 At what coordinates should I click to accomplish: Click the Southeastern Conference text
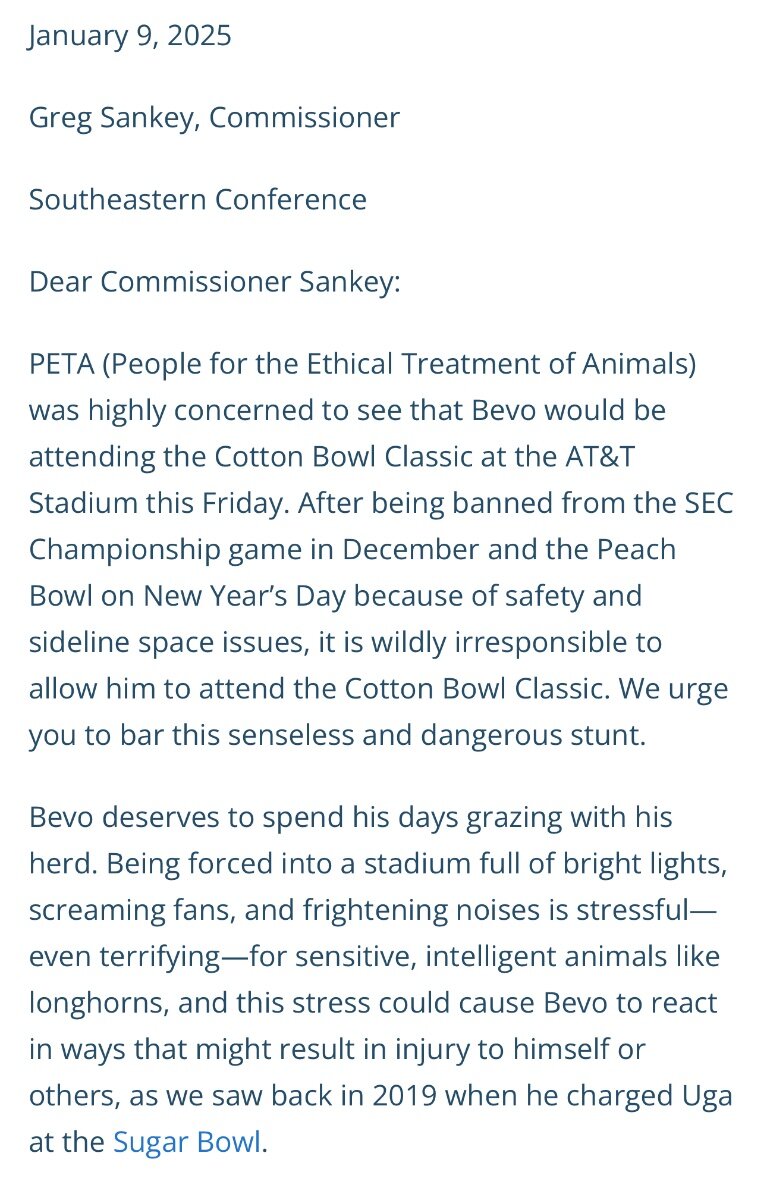(198, 199)
